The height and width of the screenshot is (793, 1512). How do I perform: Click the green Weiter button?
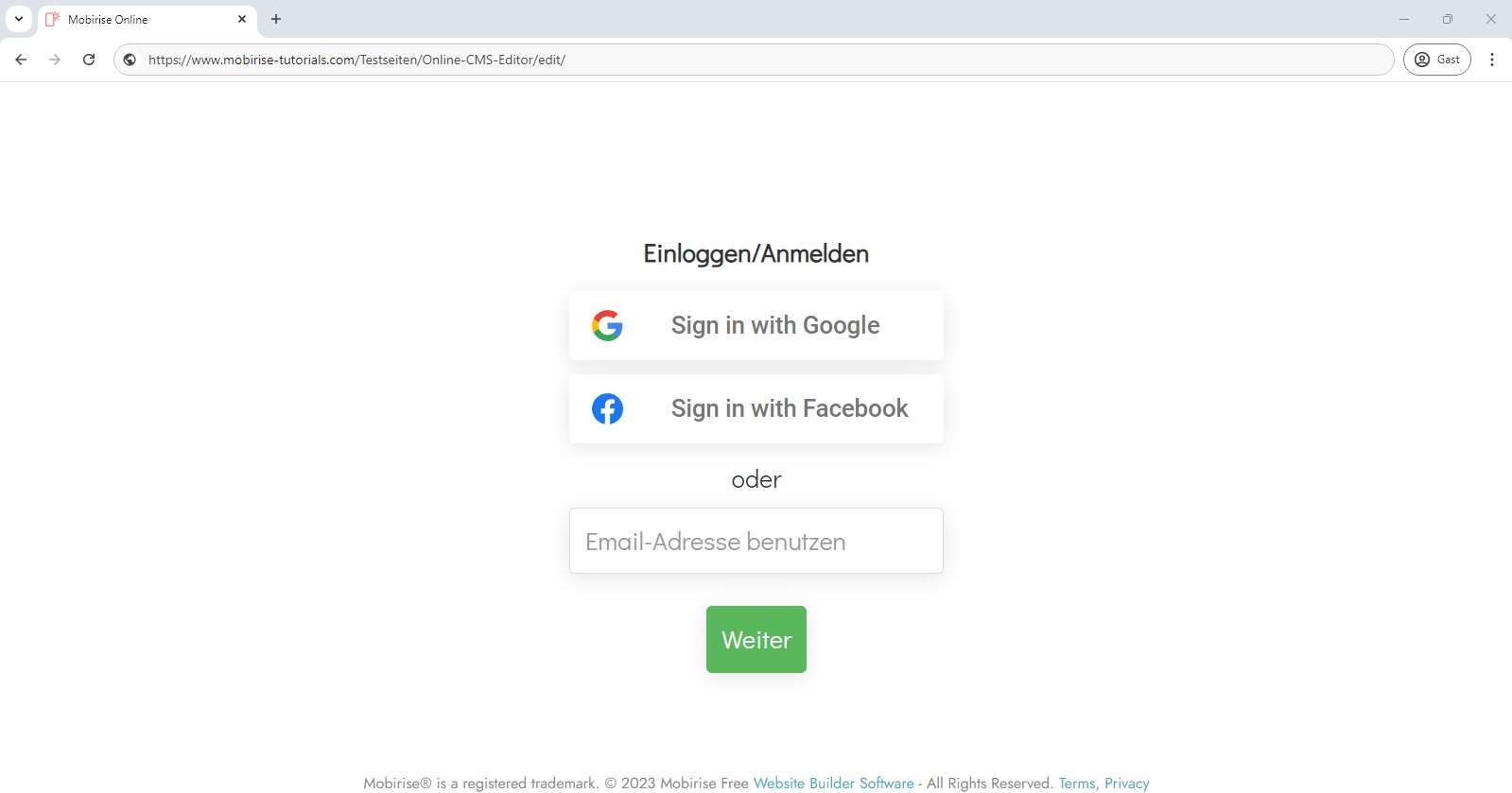pos(756,639)
